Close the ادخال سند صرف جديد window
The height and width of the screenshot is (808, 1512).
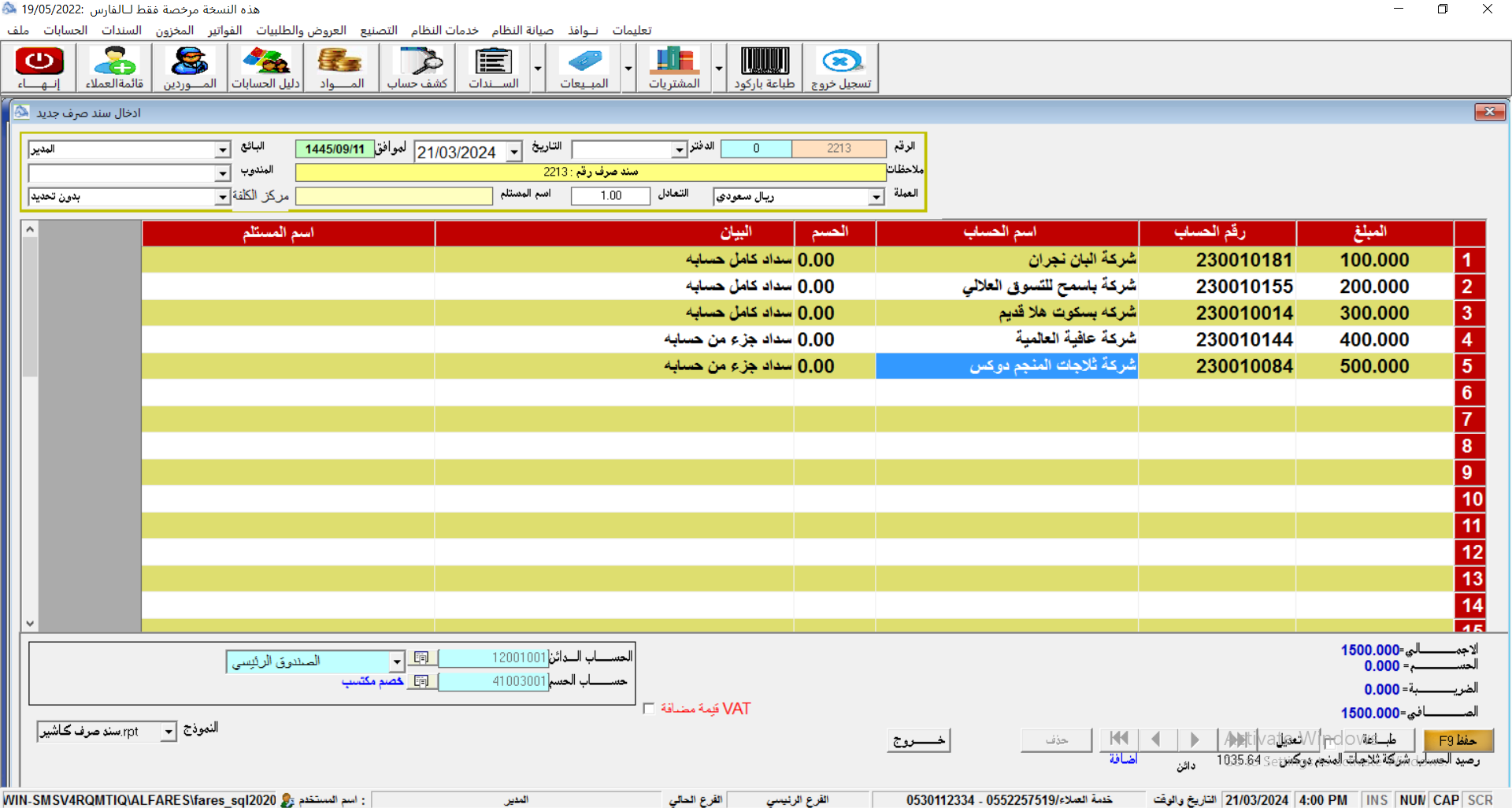pos(1489,112)
